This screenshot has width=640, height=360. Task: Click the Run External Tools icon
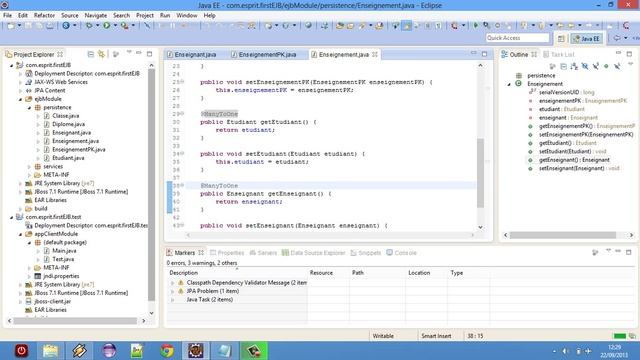[x=124, y=26]
